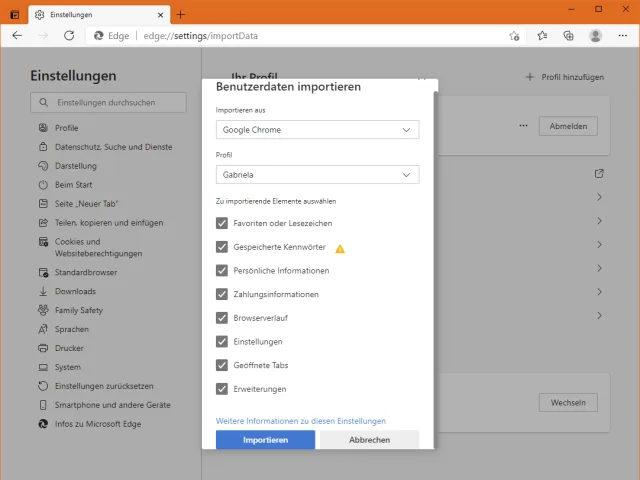Image resolution: width=640 pixels, height=480 pixels.
Task: Click the user profile avatar icon
Action: pos(596,35)
